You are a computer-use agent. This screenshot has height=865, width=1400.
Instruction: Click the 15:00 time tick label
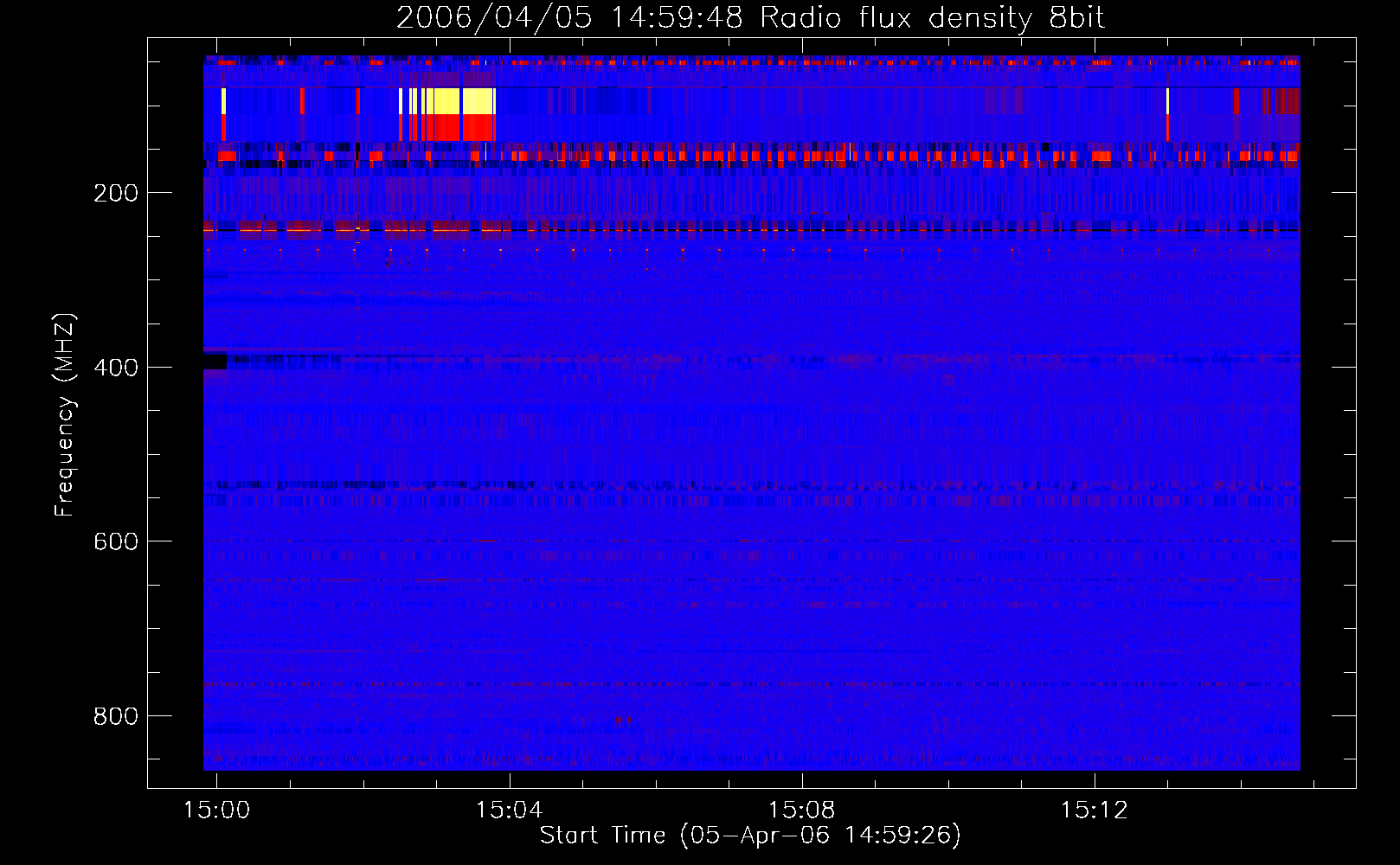(x=216, y=810)
